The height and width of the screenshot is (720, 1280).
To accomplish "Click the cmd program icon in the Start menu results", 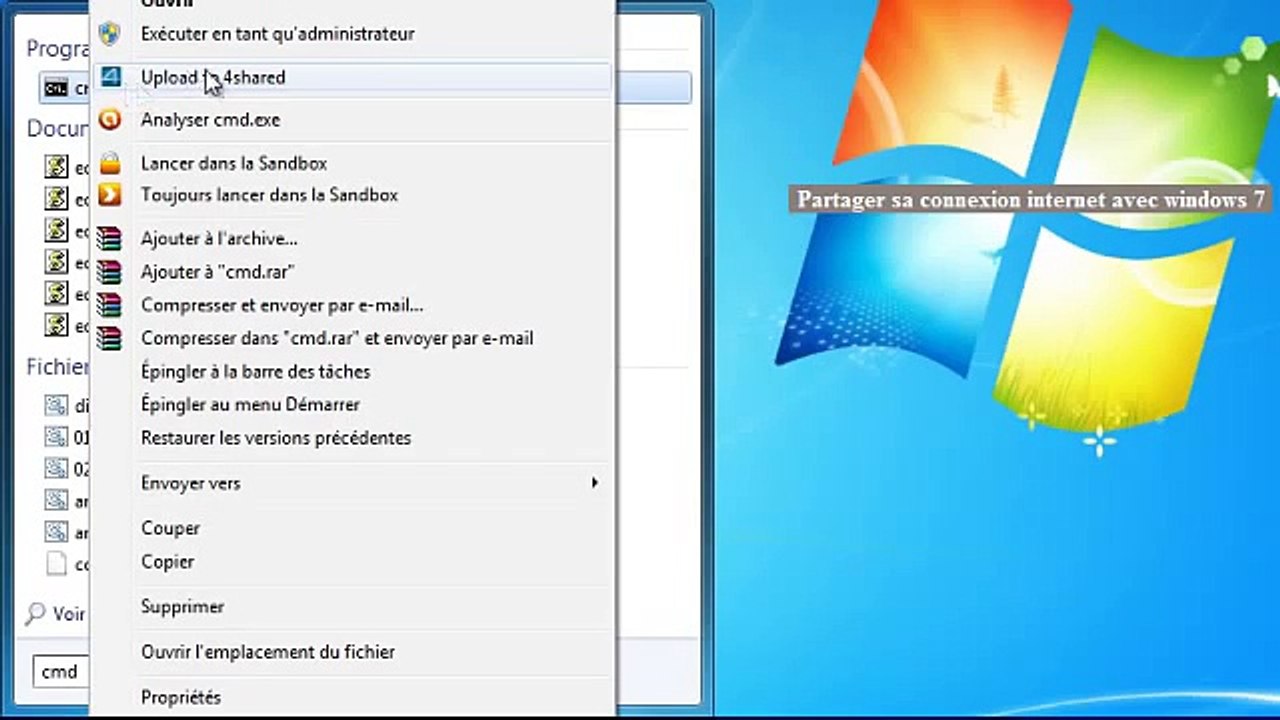I will click(56, 88).
